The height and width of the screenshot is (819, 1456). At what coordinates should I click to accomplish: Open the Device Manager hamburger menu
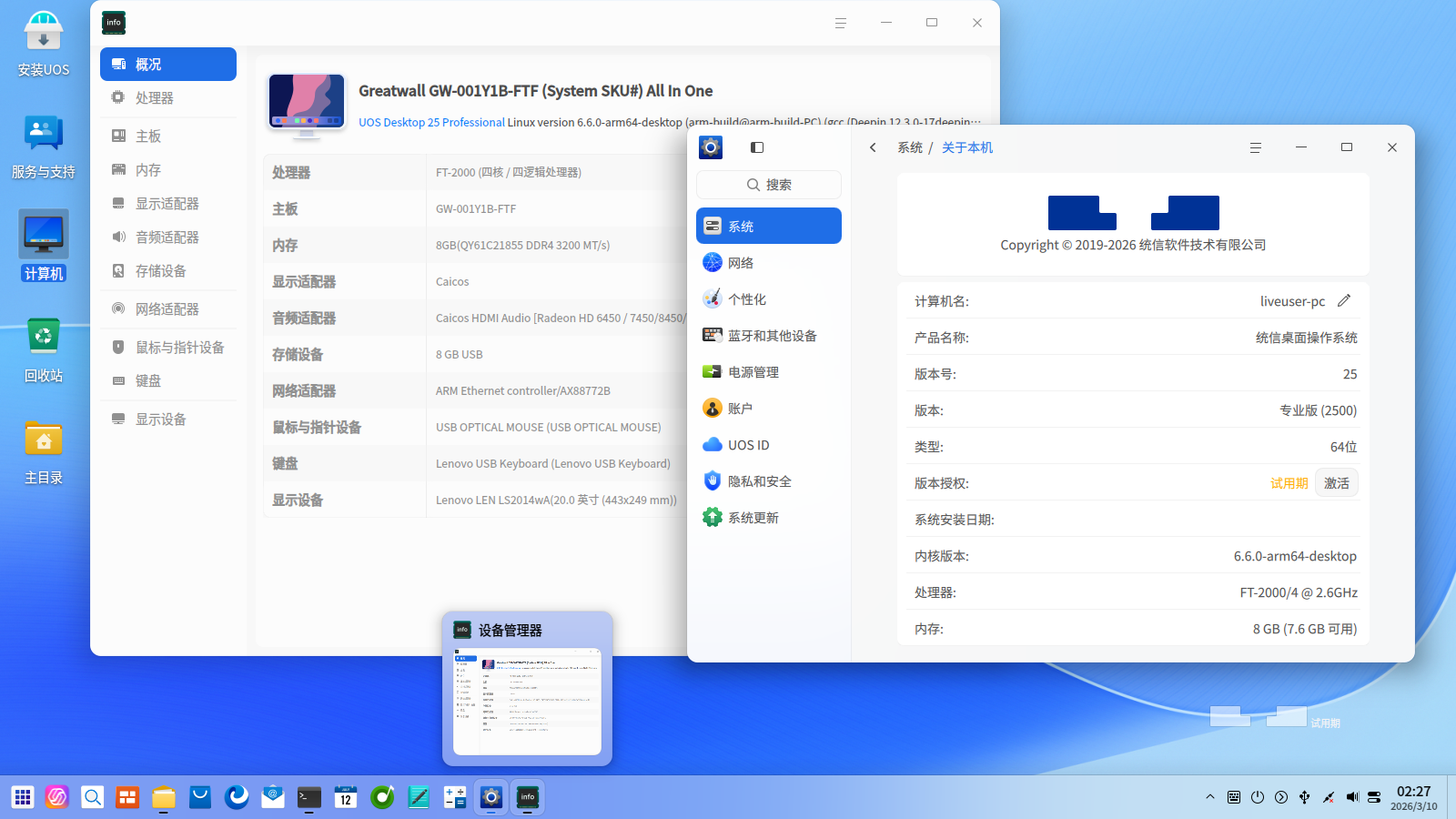tap(841, 23)
